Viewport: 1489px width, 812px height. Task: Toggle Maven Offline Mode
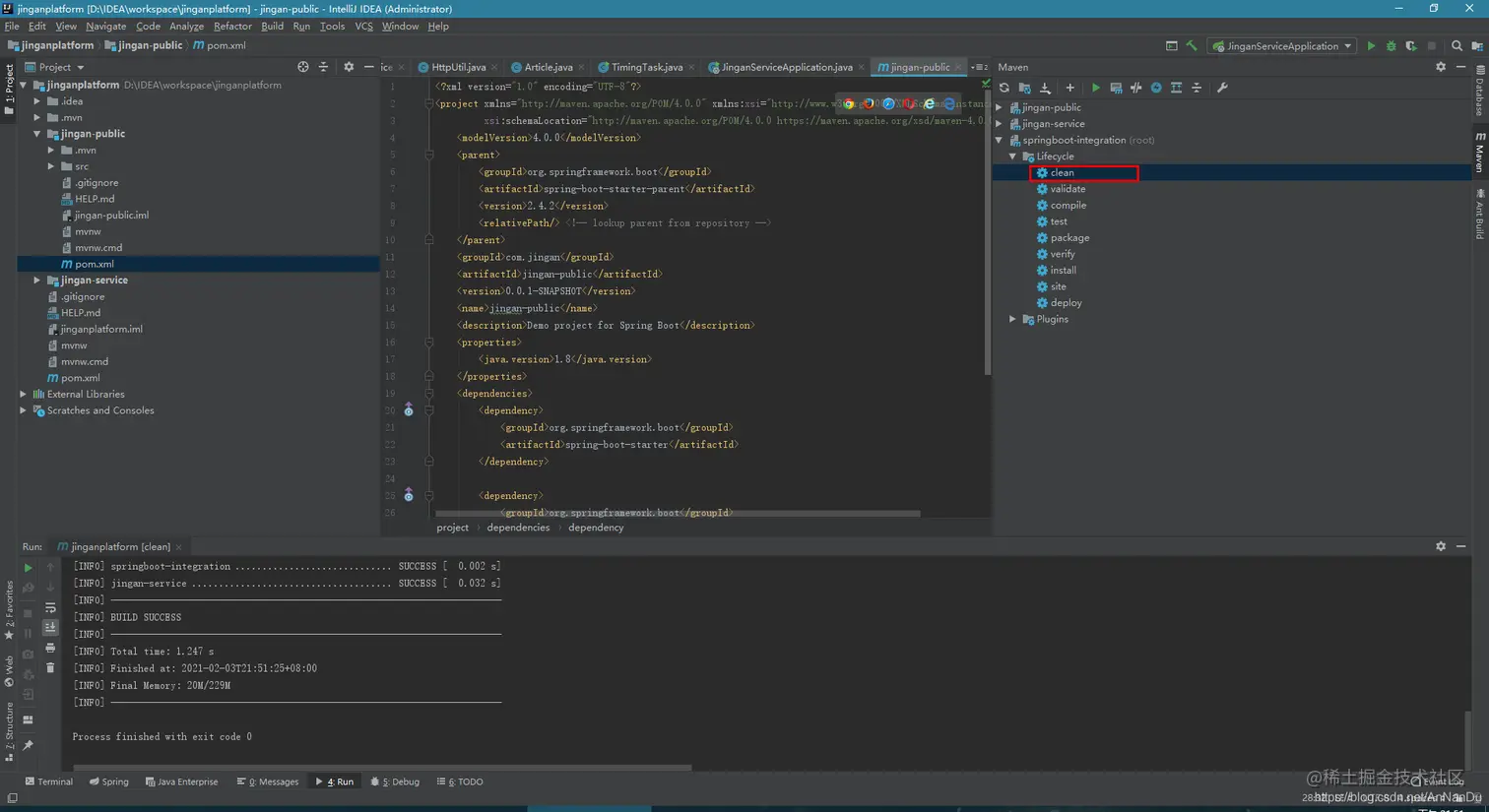[x=1136, y=88]
